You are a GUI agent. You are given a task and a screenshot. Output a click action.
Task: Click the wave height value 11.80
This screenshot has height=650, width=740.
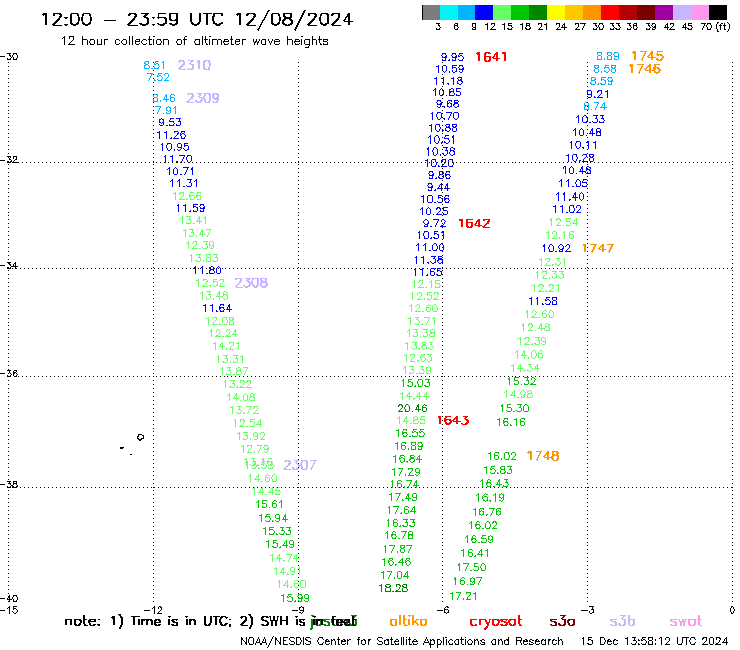click(207, 270)
